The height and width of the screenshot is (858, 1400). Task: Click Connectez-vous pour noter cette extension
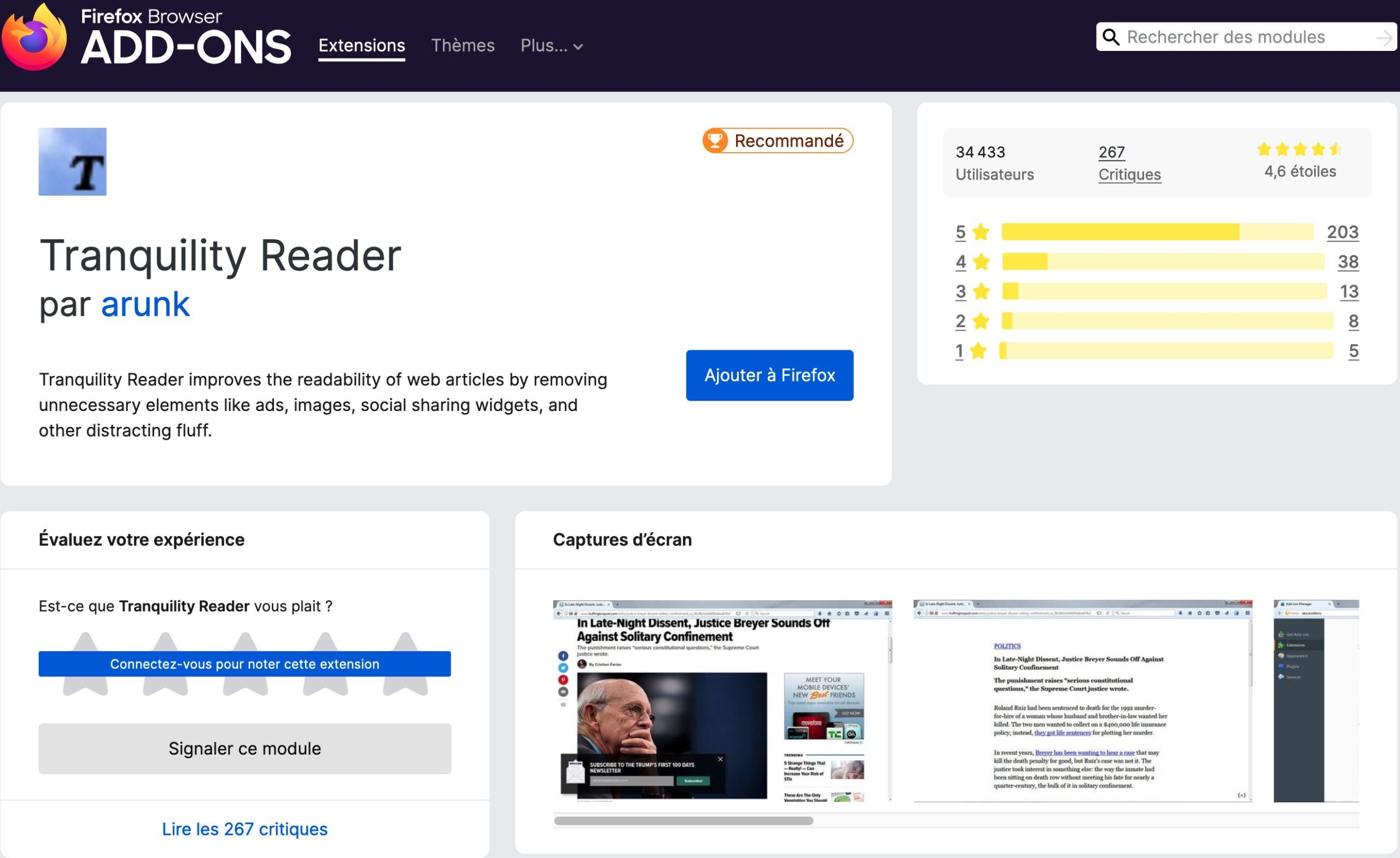click(244, 664)
